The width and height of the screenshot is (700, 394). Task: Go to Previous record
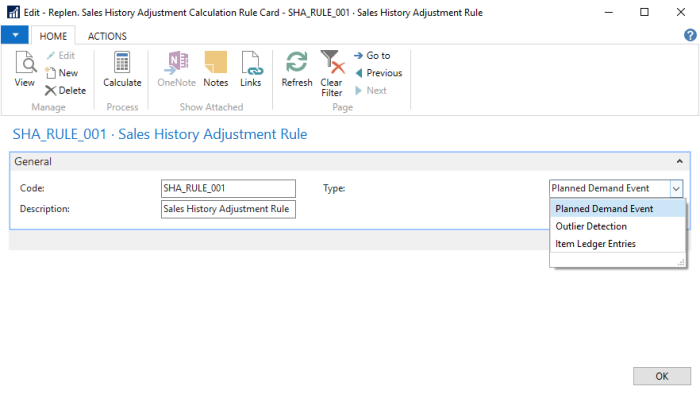[379, 73]
